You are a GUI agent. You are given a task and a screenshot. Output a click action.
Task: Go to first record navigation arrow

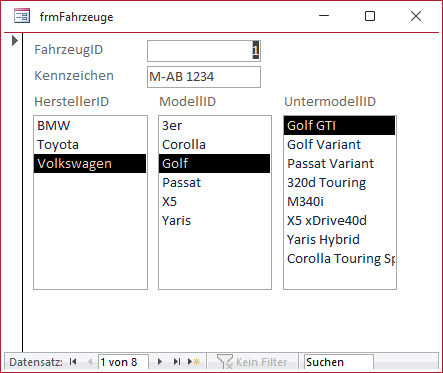coord(73,362)
